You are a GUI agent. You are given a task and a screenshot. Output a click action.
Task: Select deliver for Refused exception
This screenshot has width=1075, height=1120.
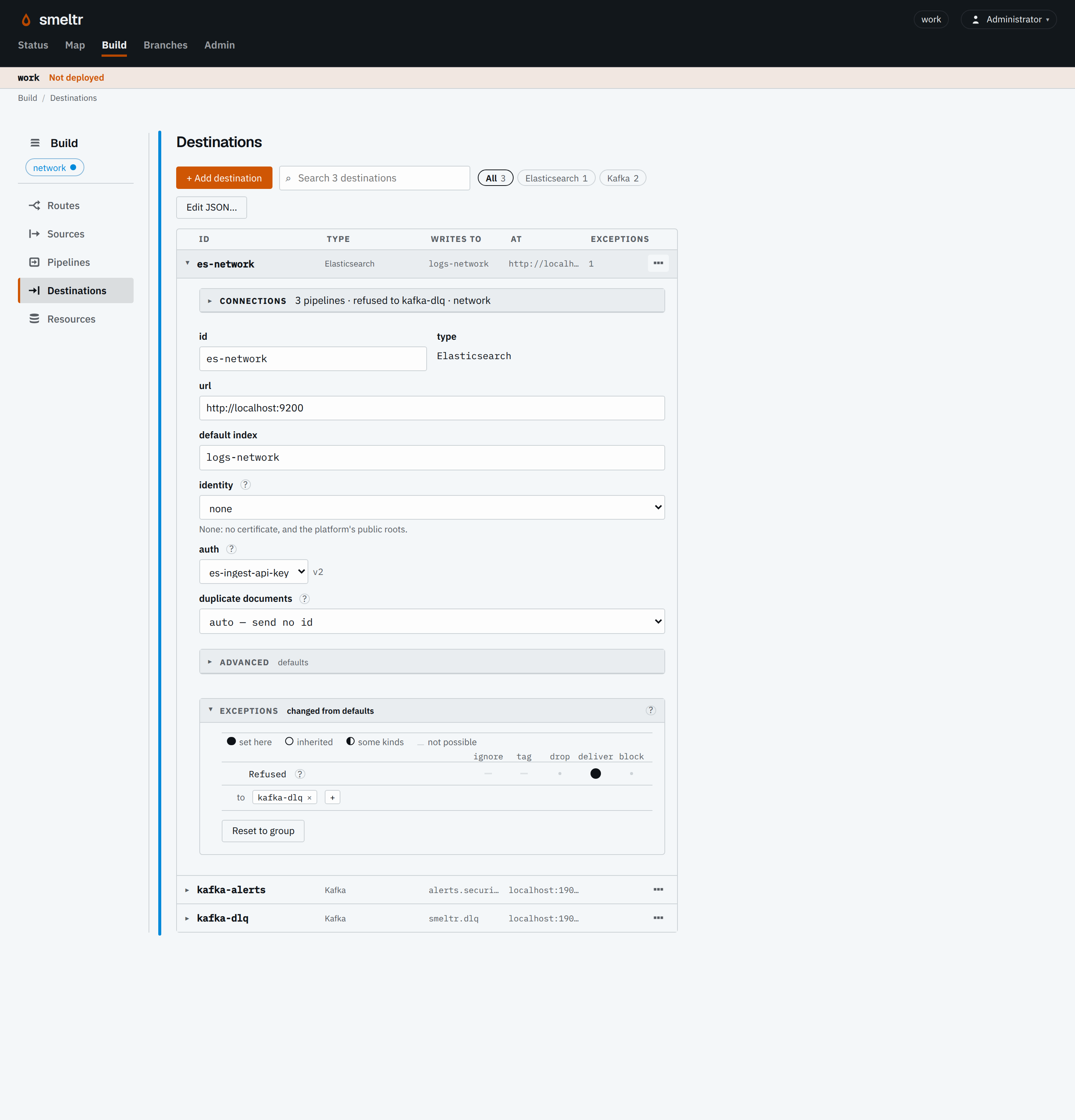click(596, 774)
